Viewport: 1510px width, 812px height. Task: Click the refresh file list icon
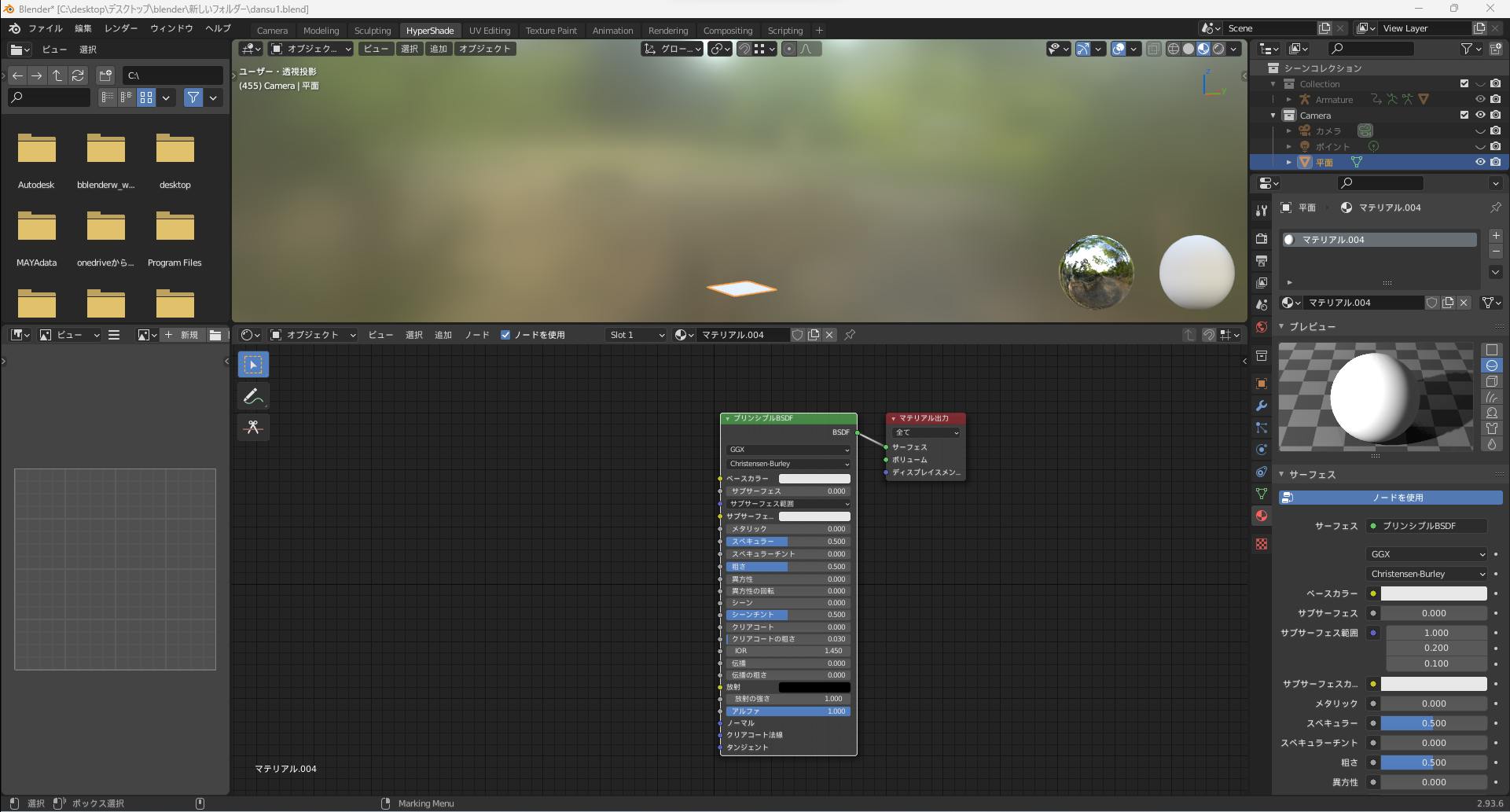tap(78, 75)
